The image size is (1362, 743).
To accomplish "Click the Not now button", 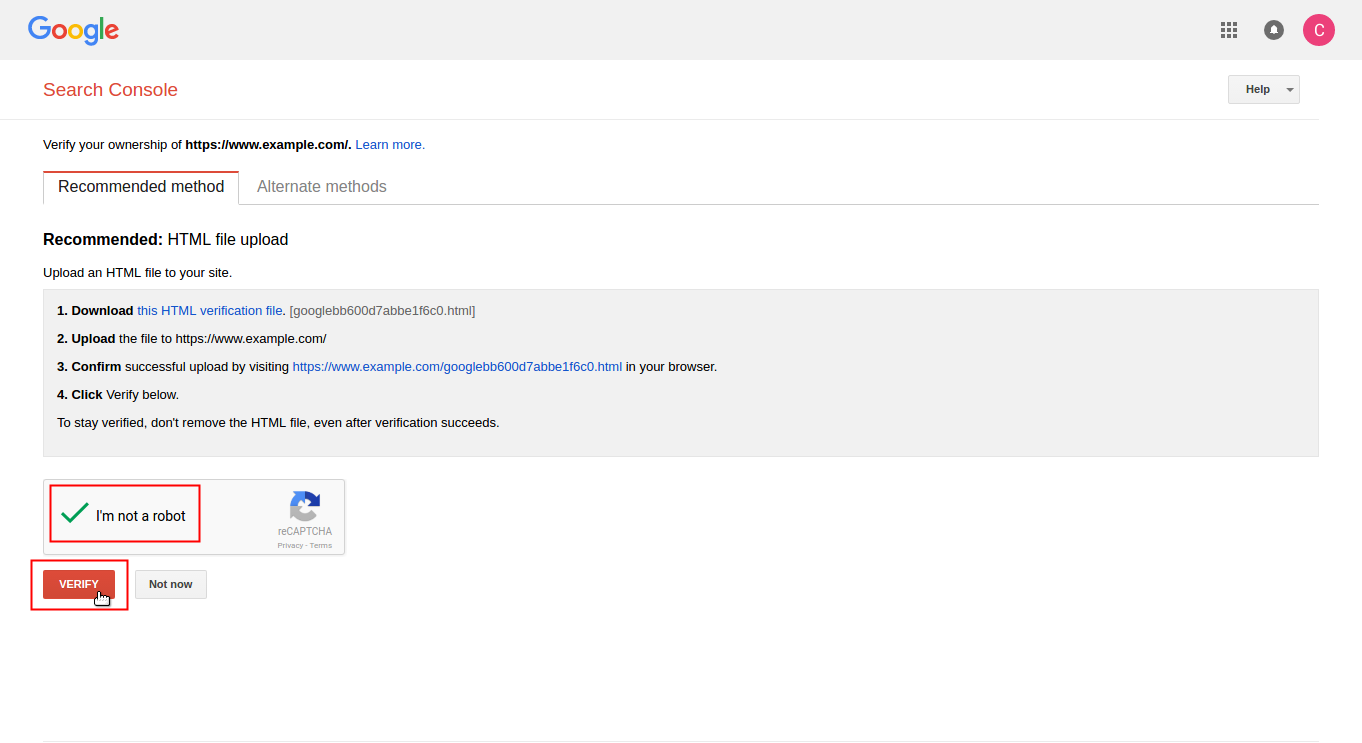I will click(171, 584).
